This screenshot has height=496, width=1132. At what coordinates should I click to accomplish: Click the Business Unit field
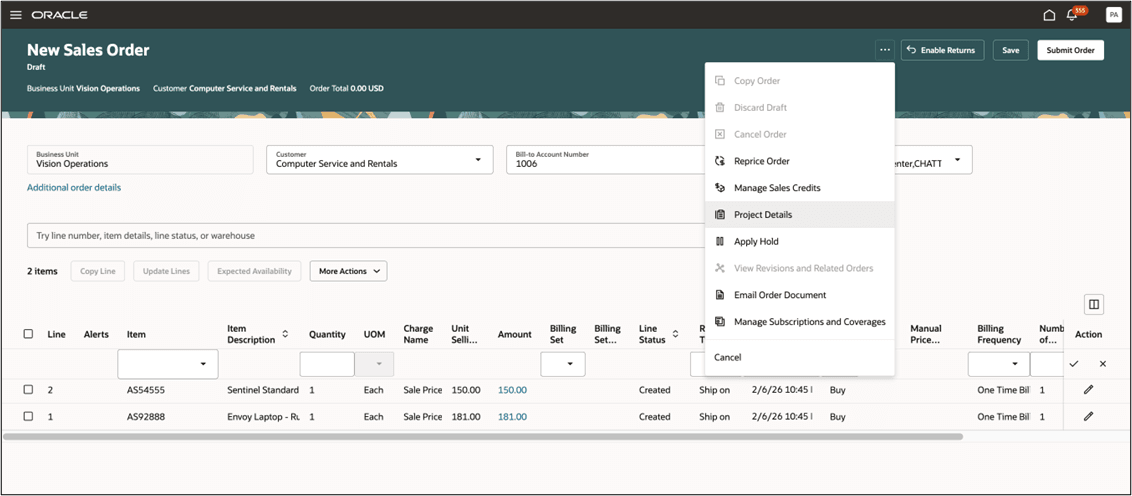point(140,160)
